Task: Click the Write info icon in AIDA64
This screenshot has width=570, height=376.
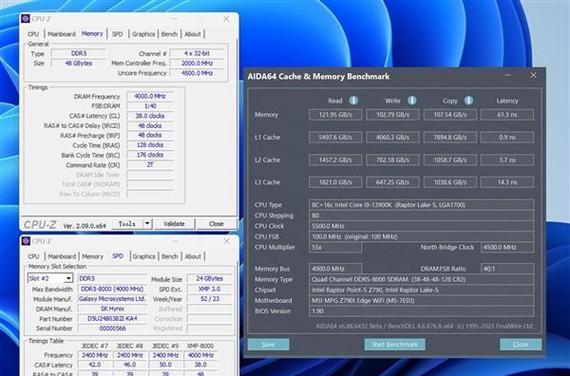Action: pyautogui.click(x=412, y=100)
